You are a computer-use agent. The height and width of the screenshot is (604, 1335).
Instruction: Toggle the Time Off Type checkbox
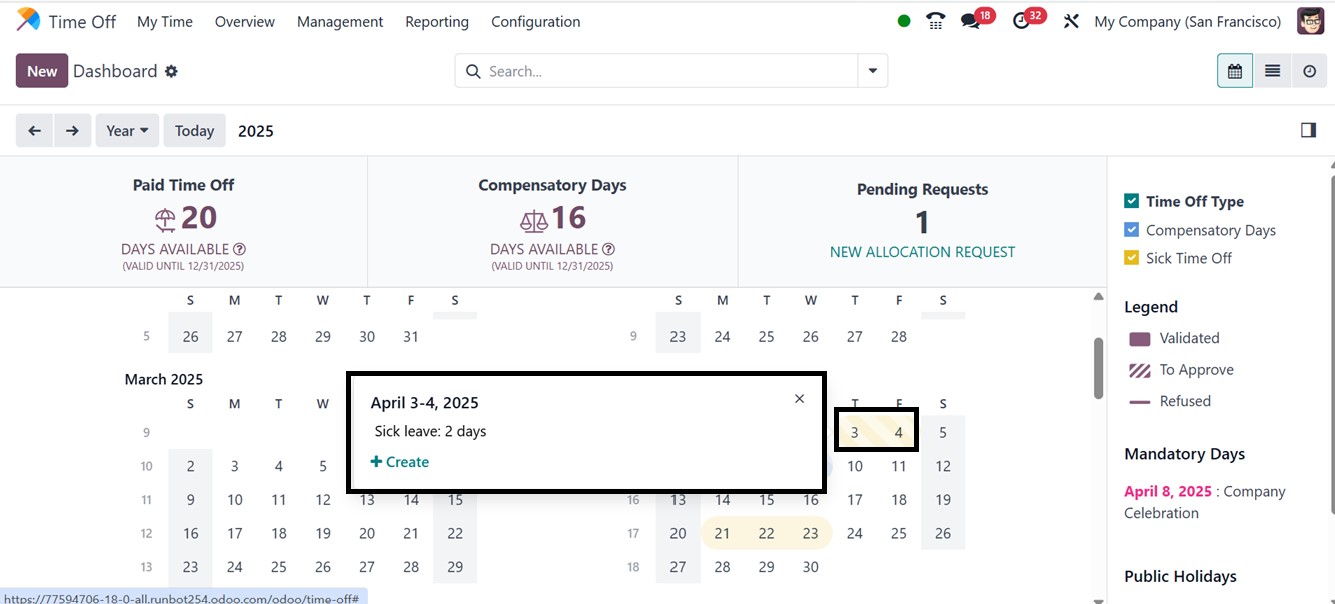[1132, 202]
